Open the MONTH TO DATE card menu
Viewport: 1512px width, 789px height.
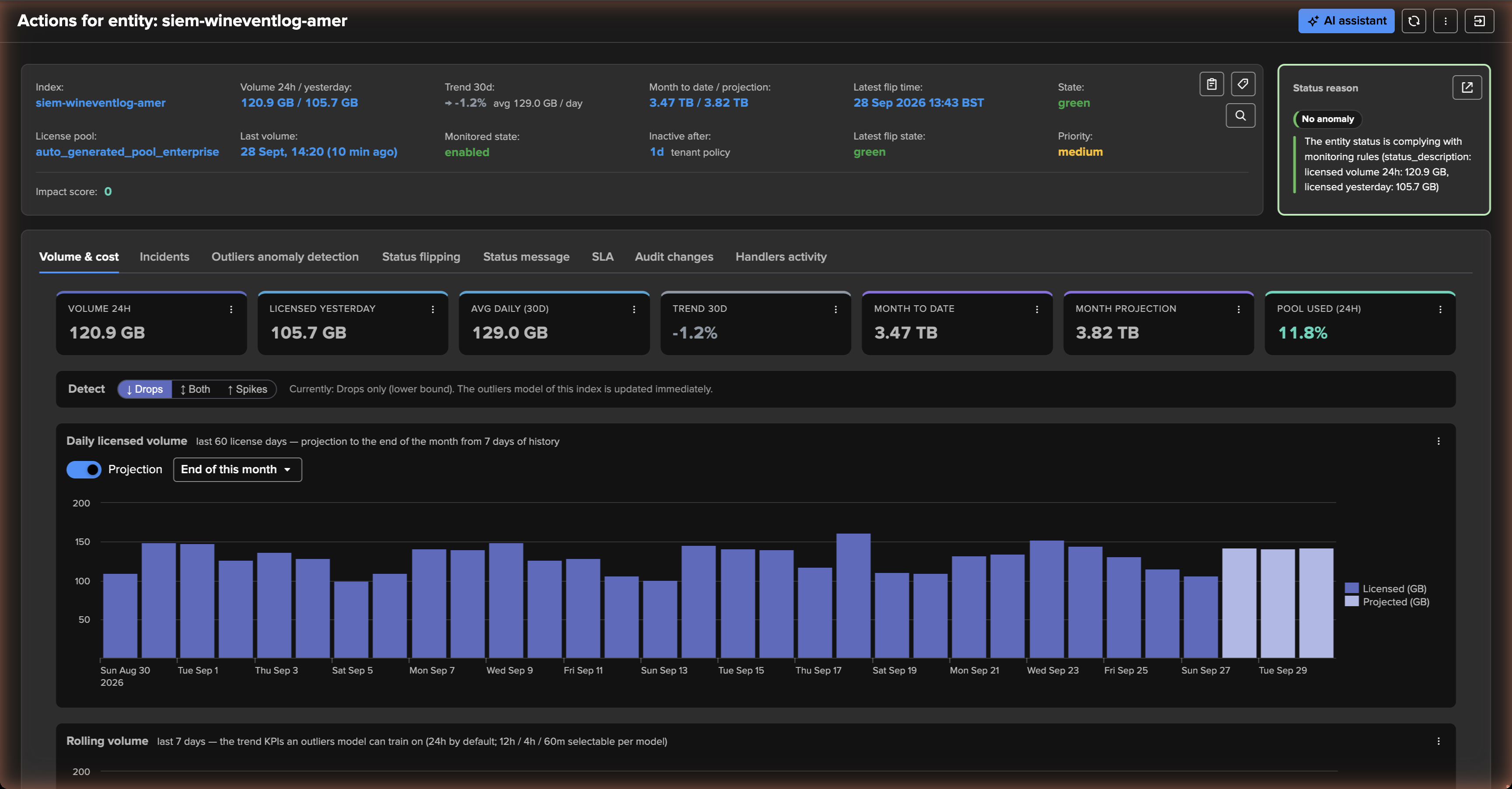1037,309
